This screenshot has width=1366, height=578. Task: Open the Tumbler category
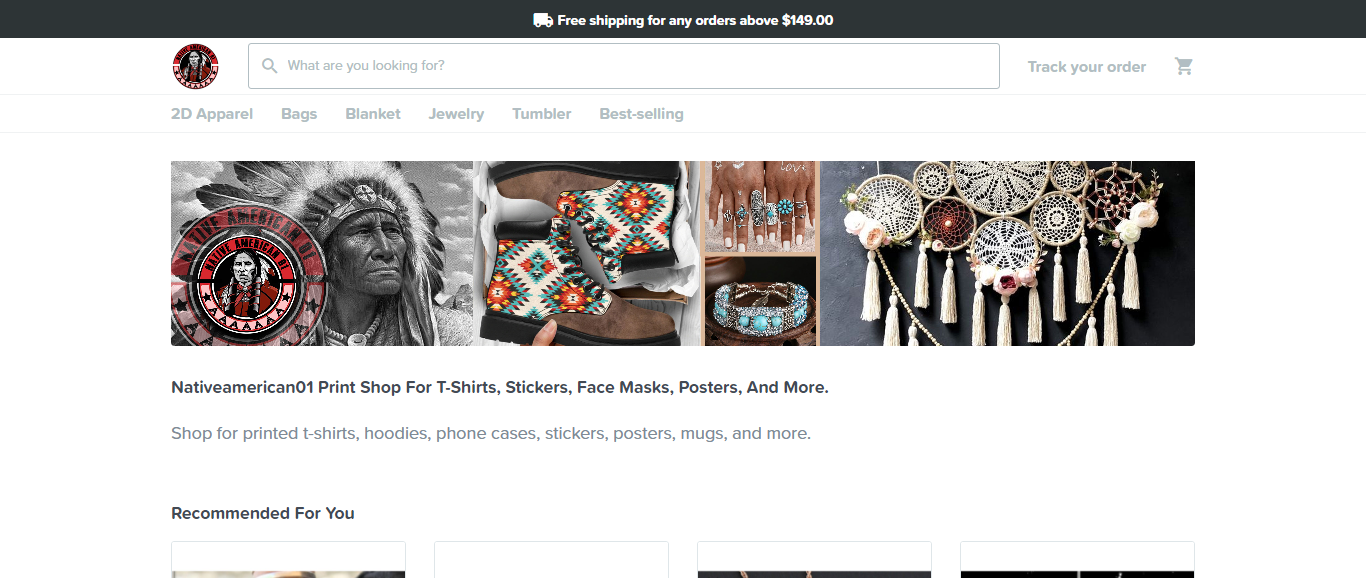[x=542, y=114]
